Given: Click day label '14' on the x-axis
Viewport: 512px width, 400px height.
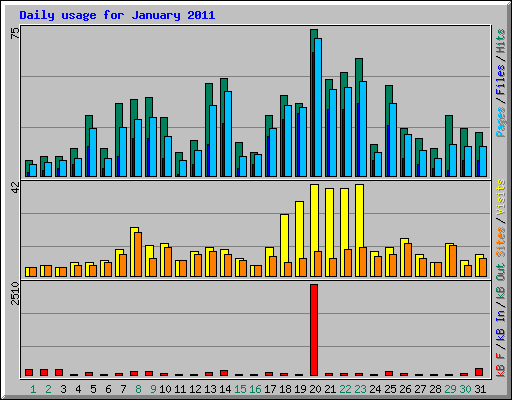Looking at the screenshot, I should pyautogui.click(x=225, y=389).
